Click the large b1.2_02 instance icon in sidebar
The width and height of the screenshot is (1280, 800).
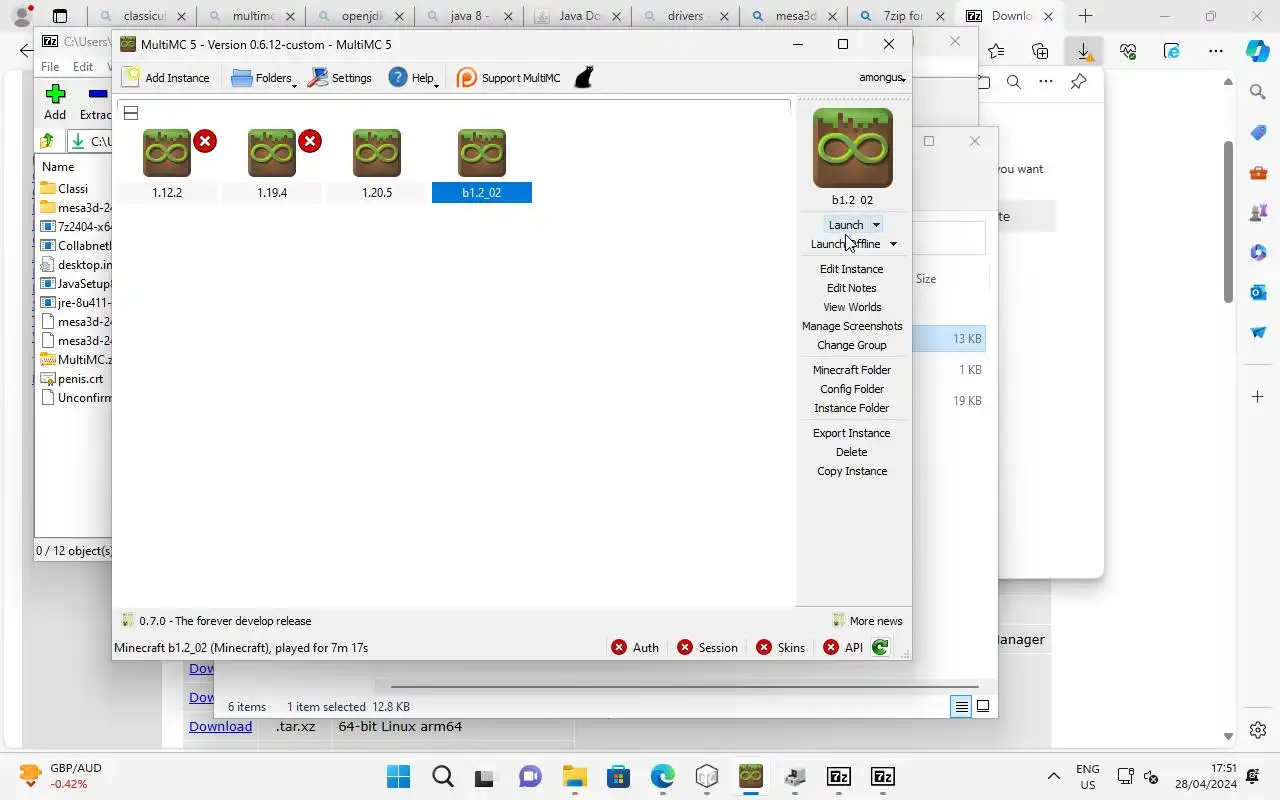click(853, 148)
